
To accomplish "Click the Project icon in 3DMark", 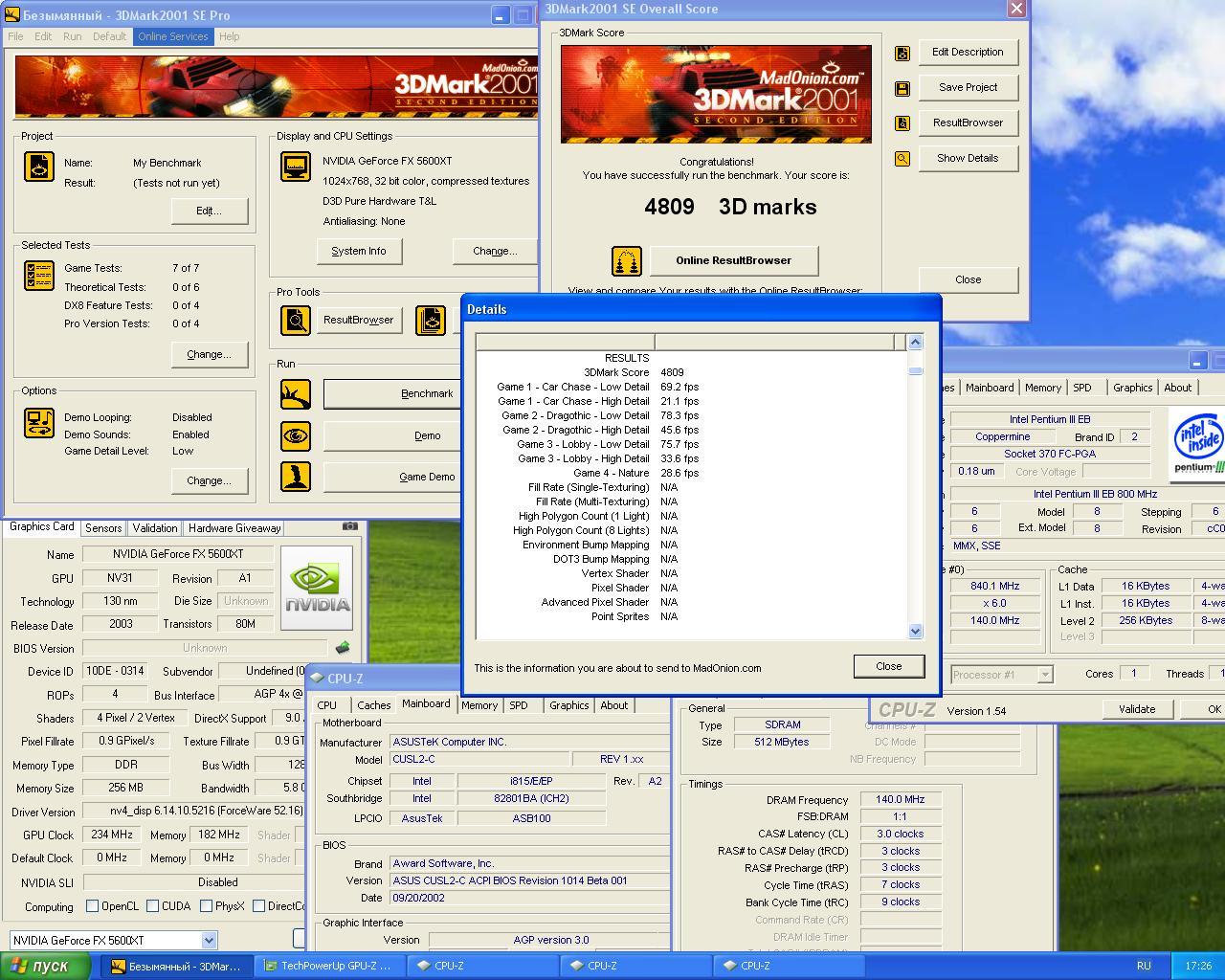I will click(x=38, y=167).
